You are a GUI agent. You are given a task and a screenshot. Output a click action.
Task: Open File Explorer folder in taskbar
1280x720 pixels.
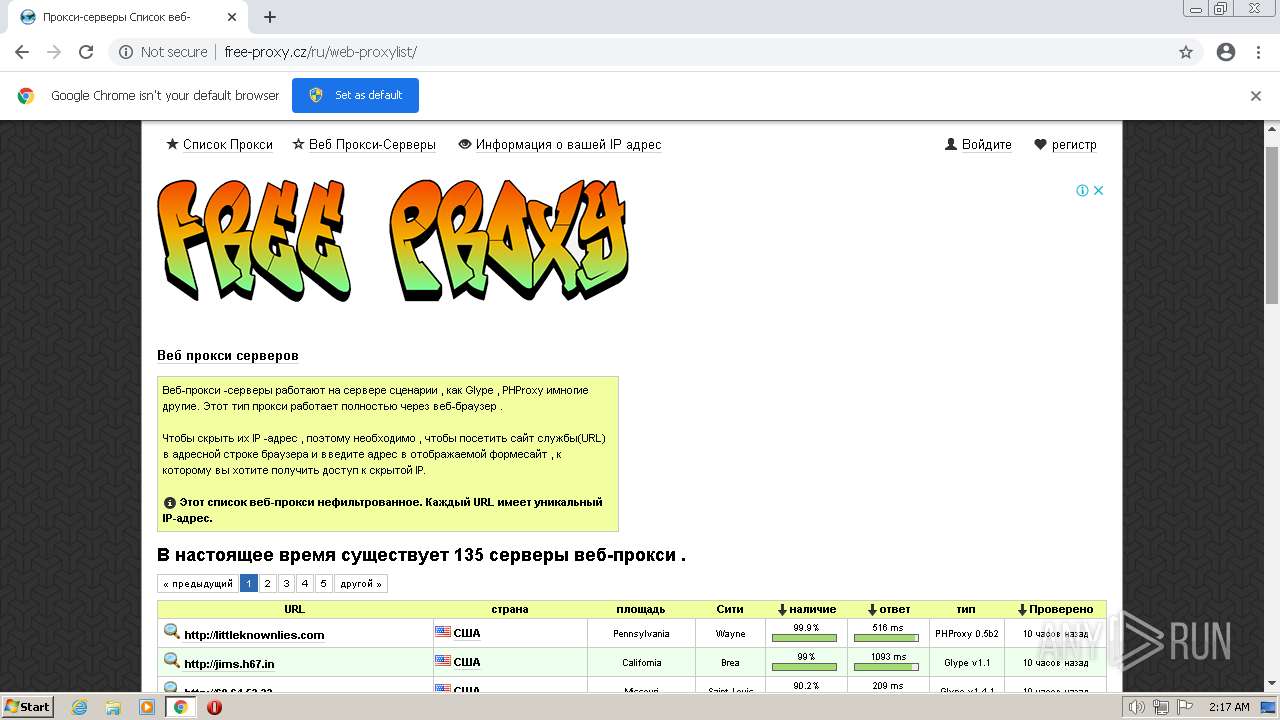(x=113, y=707)
